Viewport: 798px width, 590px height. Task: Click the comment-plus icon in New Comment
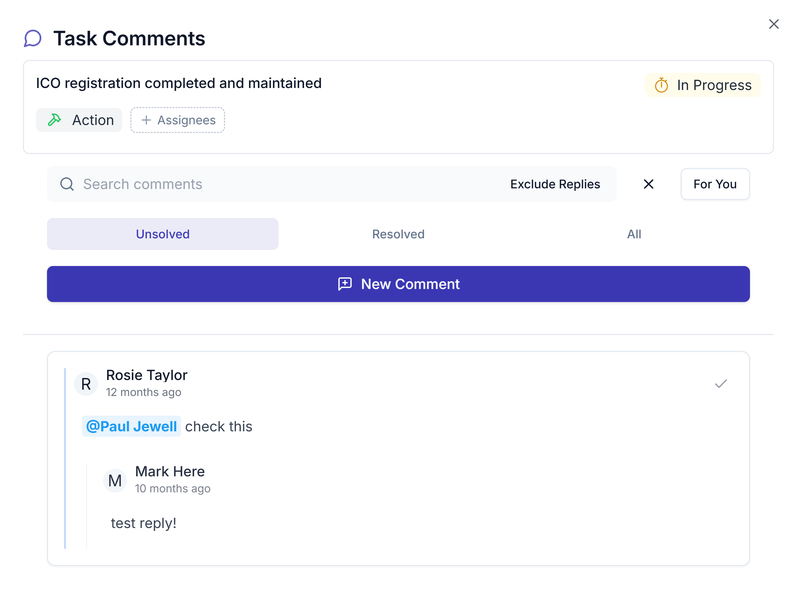(x=345, y=284)
